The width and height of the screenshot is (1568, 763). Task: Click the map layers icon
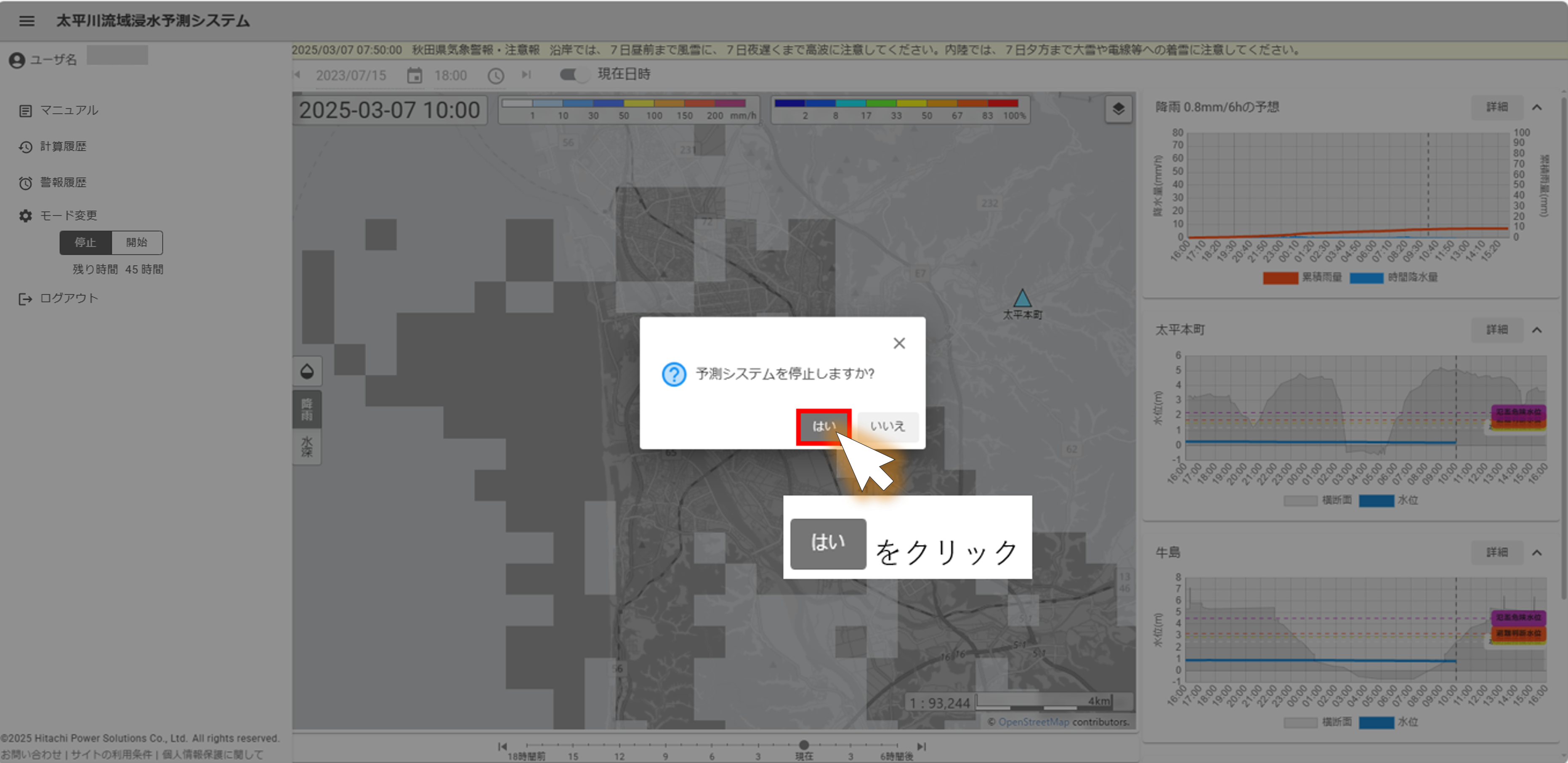(1118, 109)
